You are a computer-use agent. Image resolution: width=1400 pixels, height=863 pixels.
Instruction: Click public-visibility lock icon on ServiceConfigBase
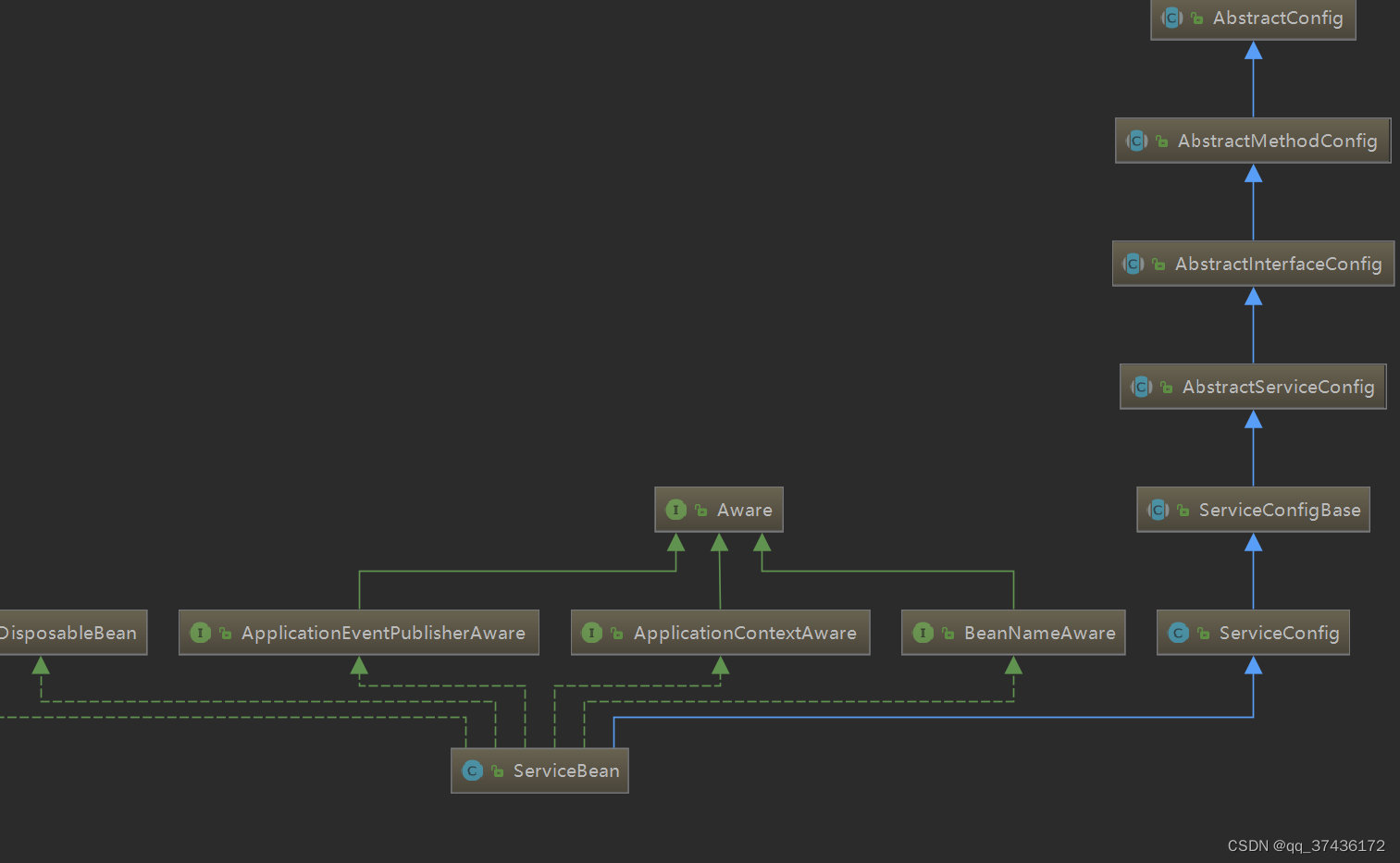[x=1183, y=511]
